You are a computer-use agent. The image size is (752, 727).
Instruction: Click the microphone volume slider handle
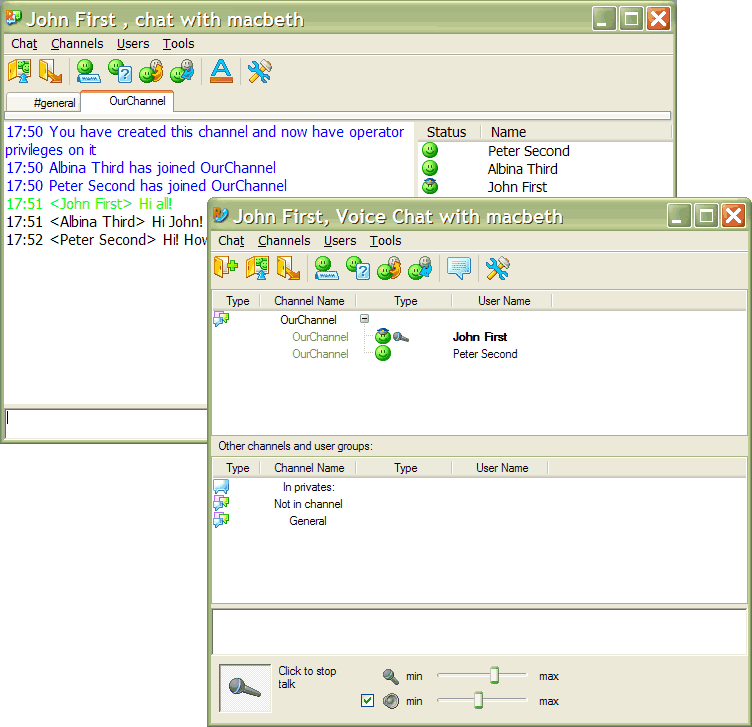[494, 676]
